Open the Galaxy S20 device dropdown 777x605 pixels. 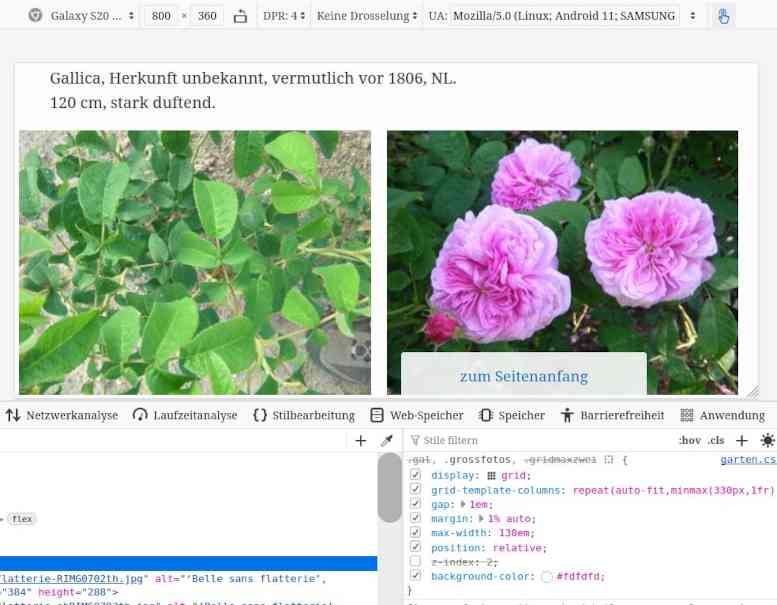click(93, 16)
